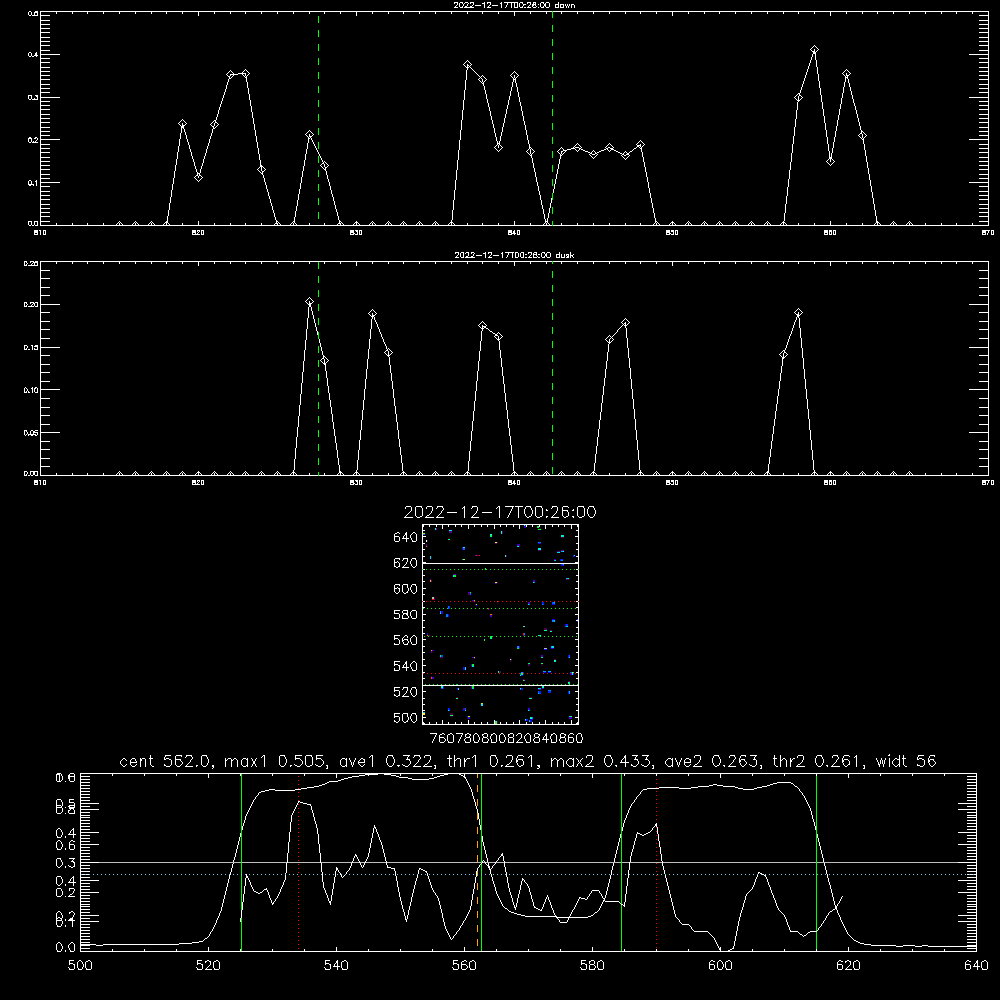The height and width of the screenshot is (1000, 1000).
Task: Click the '0.4' y-axis label on dawn plot
Action: click(33, 55)
